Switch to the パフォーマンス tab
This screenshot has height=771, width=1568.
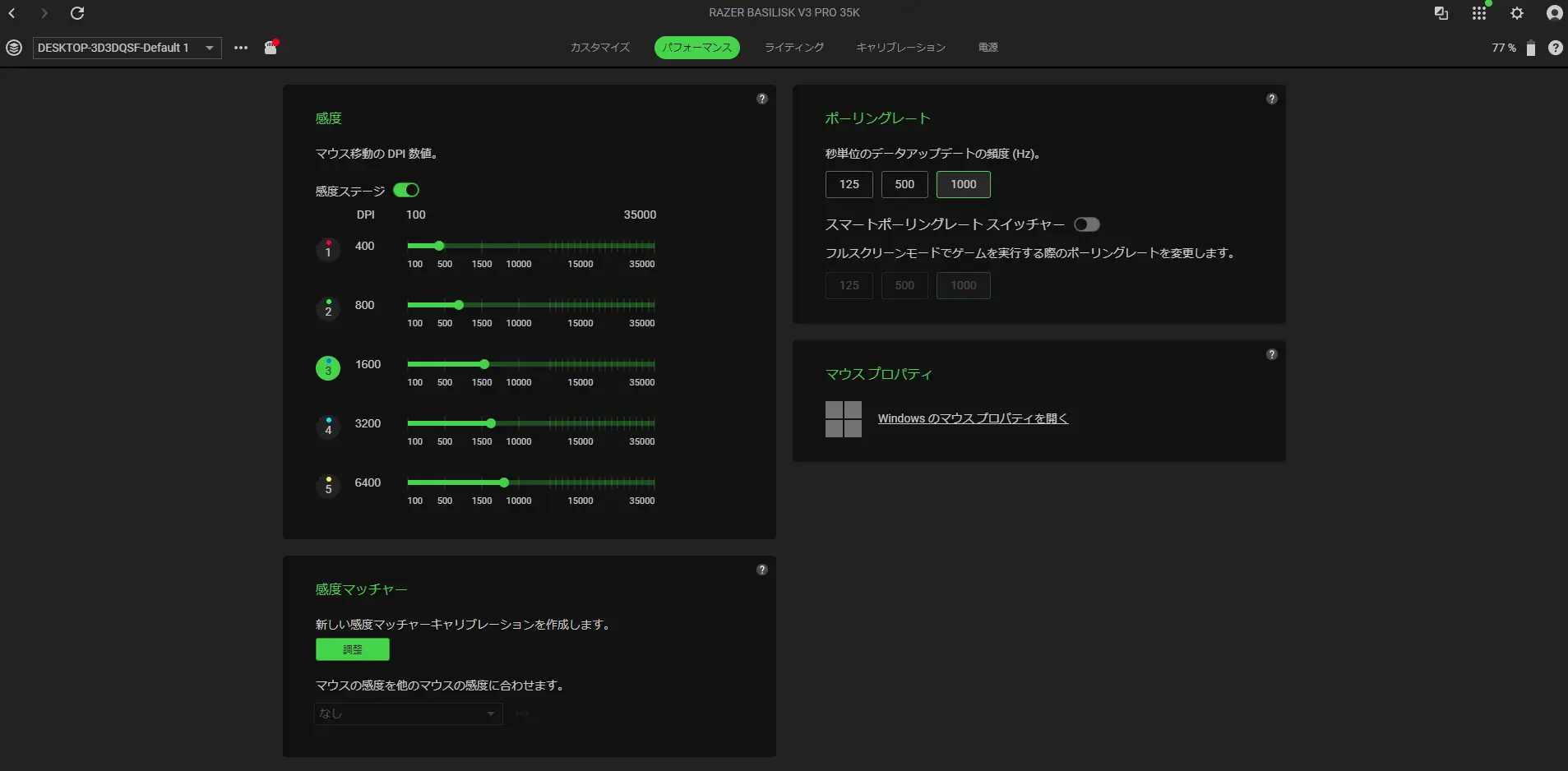pos(697,48)
